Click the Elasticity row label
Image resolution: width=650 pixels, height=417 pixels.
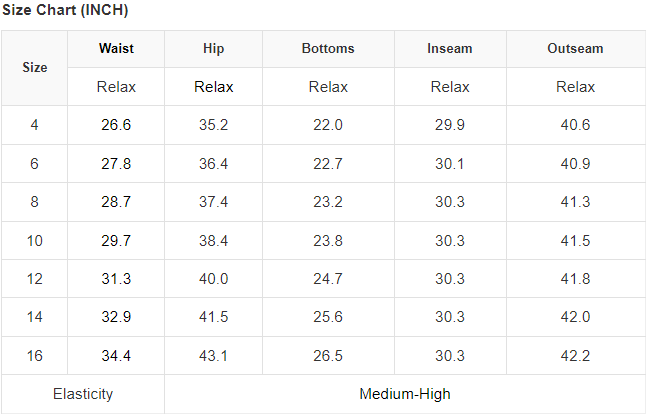click(83, 394)
